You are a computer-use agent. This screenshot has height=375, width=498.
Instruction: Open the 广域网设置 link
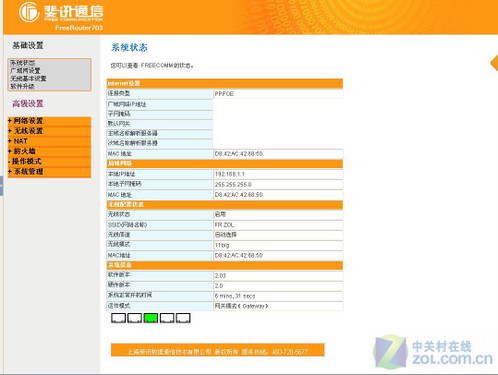[25, 71]
